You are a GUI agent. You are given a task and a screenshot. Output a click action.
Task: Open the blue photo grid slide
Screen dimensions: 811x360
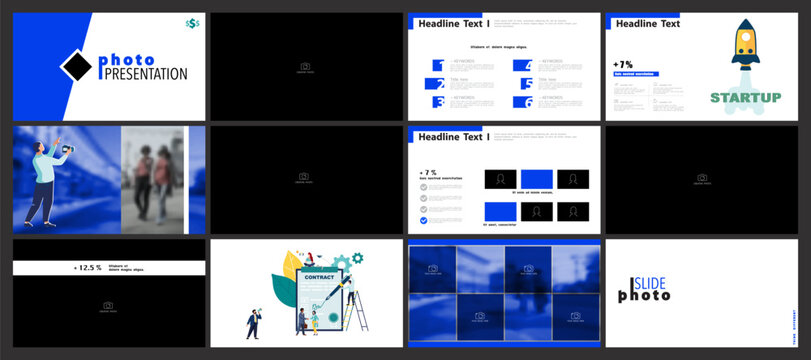(x=504, y=293)
